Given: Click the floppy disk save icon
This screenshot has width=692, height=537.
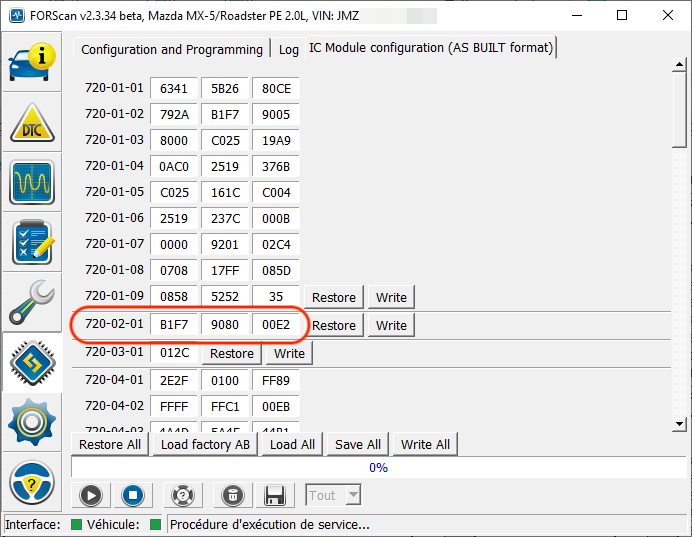Looking at the screenshot, I should pyautogui.click(x=274, y=495).
